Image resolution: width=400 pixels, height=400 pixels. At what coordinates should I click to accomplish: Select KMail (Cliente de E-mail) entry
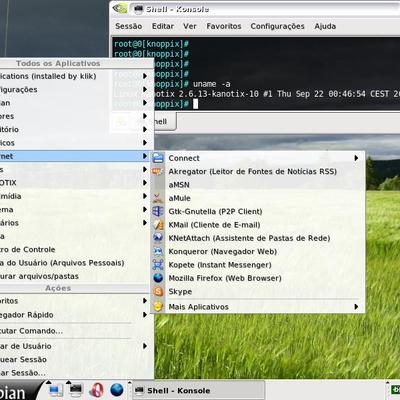[258, 225]
